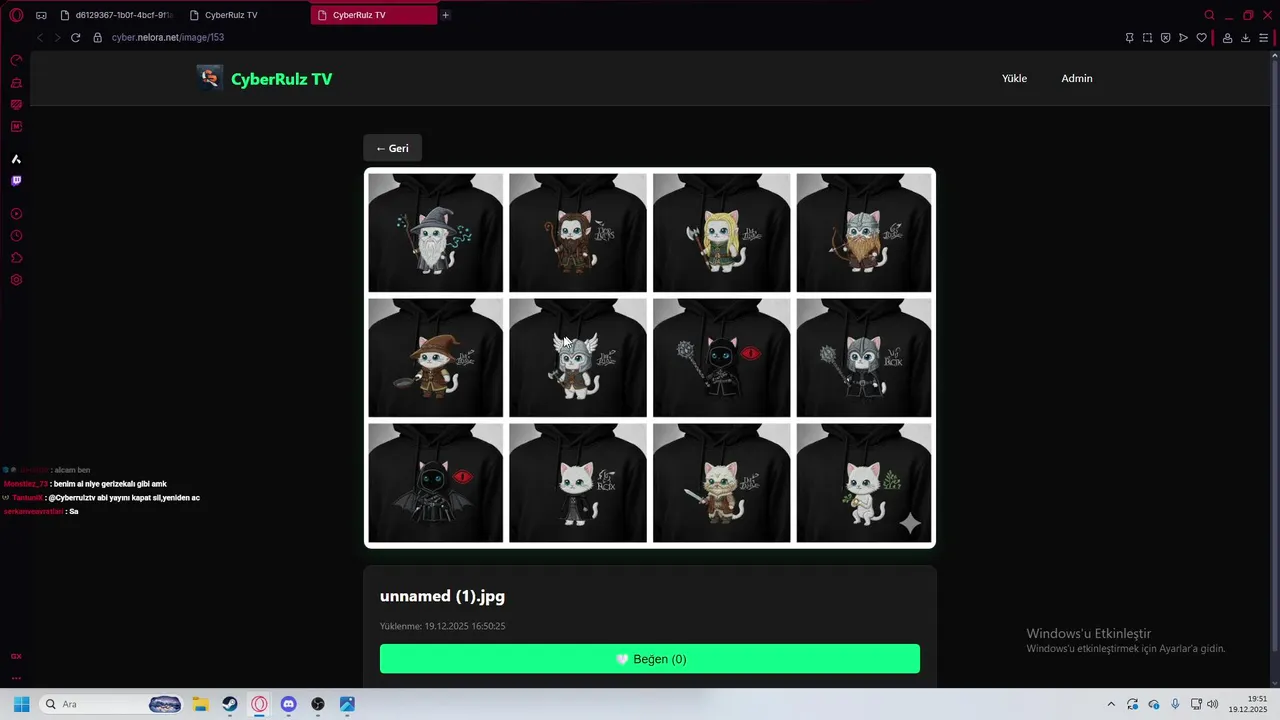Click the CyberRulz TV logo image
Viewport: 1280px width, 720px height.
click(x=209, y=78)
